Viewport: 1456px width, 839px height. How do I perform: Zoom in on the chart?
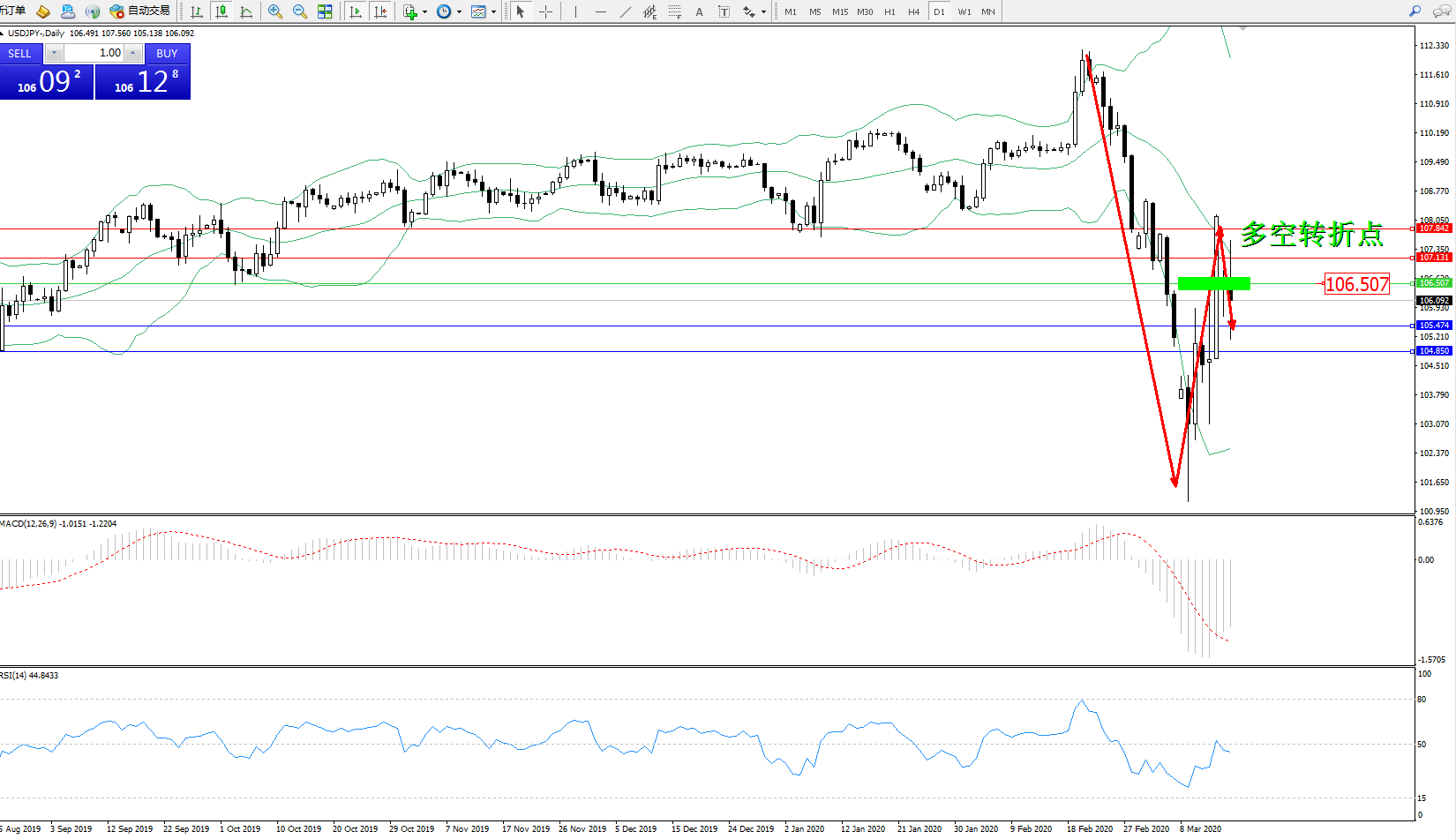point(275,11)
